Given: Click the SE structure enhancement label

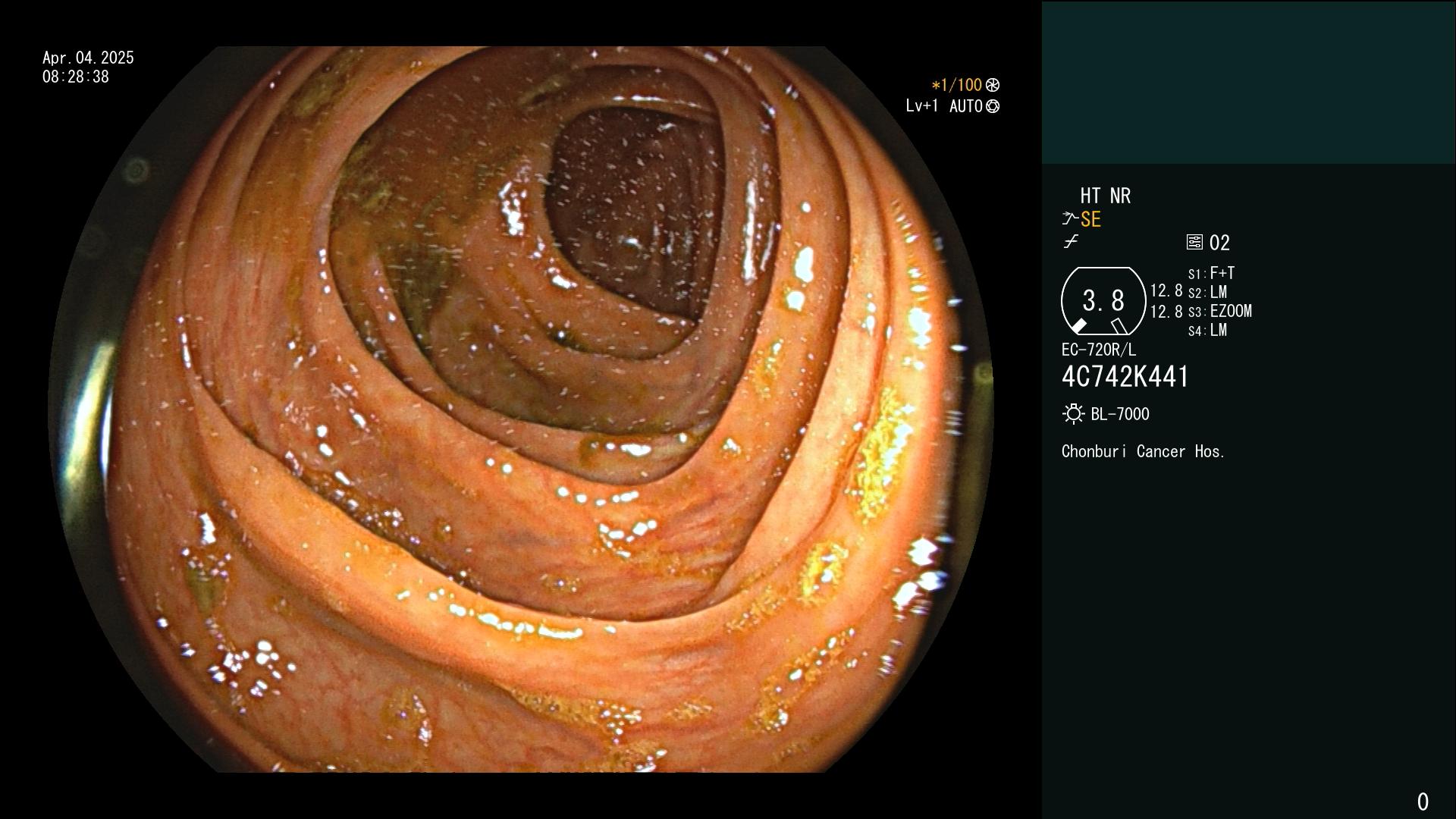Looking at the screenshot, I should (x=1090, y=220).
